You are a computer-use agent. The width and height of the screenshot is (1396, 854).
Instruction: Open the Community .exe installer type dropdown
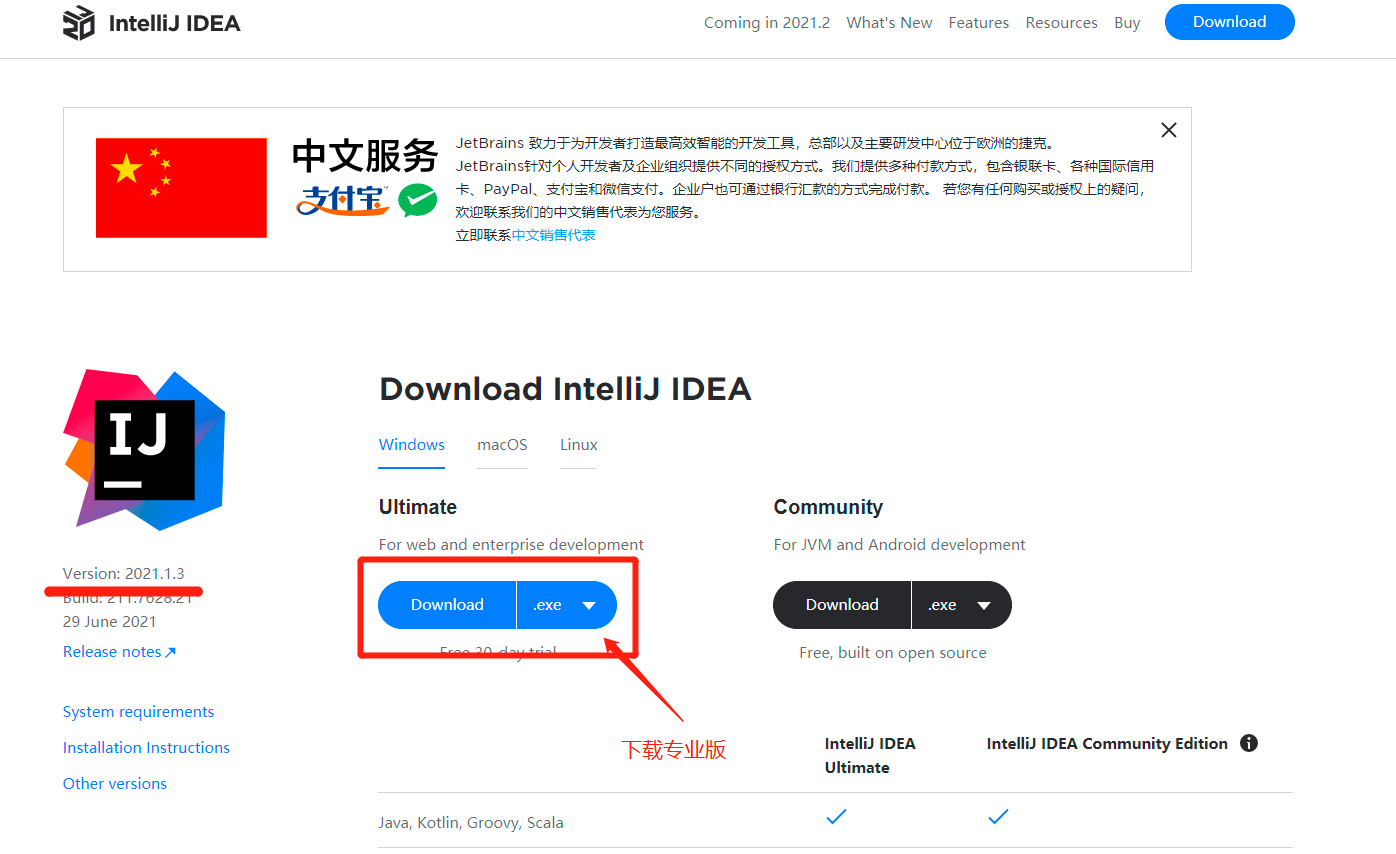[x=962, y=605]
